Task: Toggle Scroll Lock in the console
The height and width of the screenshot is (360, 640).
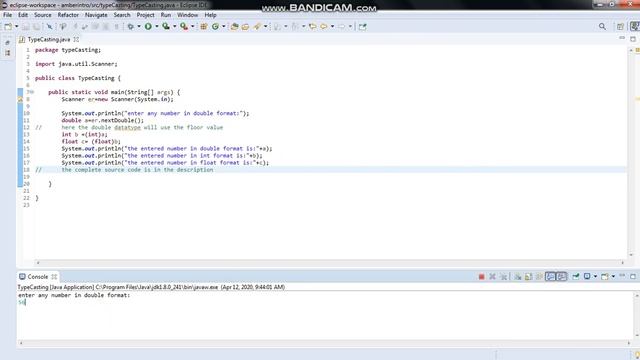Action: point(529,277)
